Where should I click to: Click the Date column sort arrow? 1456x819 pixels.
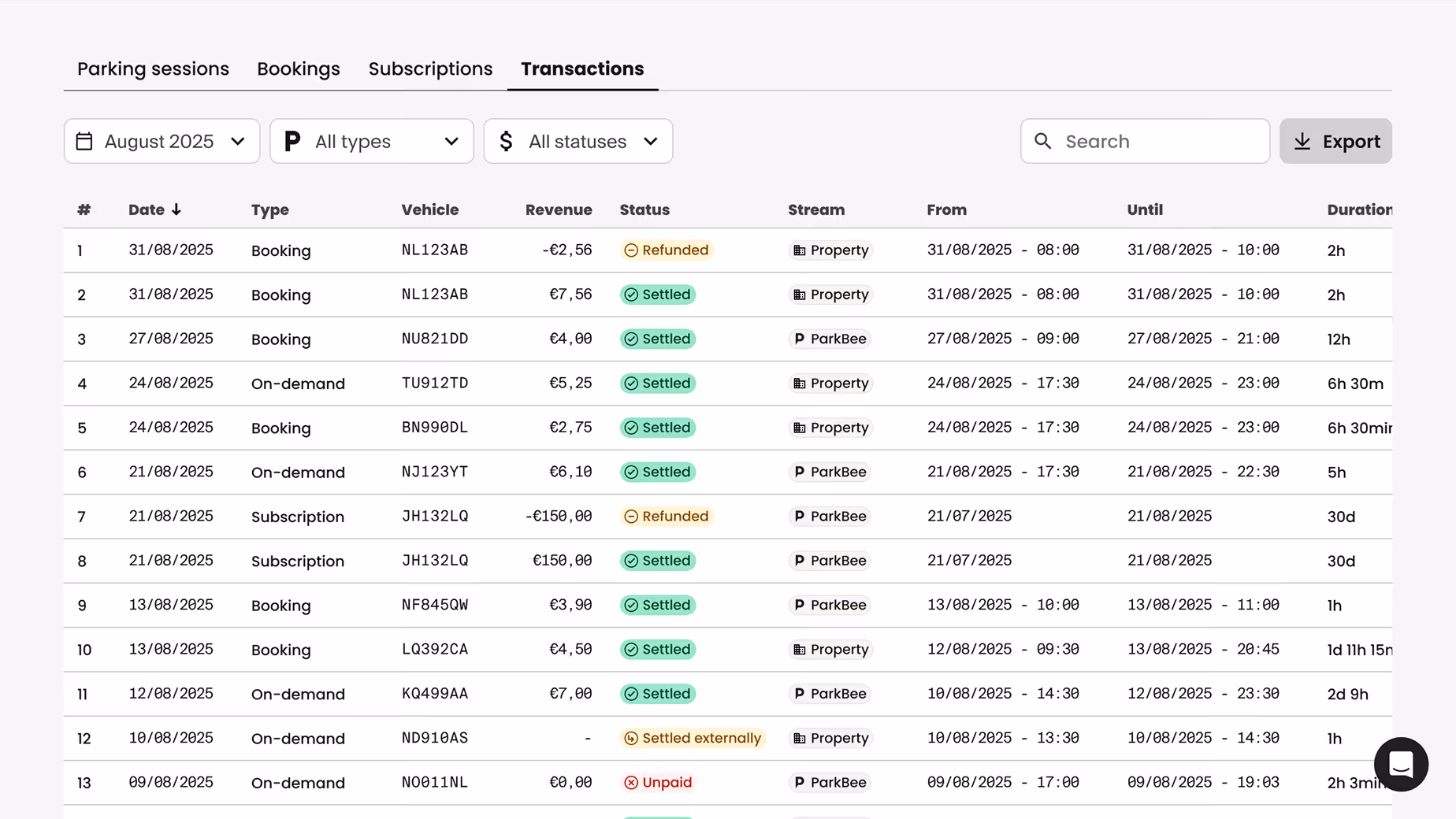(176, 209)
